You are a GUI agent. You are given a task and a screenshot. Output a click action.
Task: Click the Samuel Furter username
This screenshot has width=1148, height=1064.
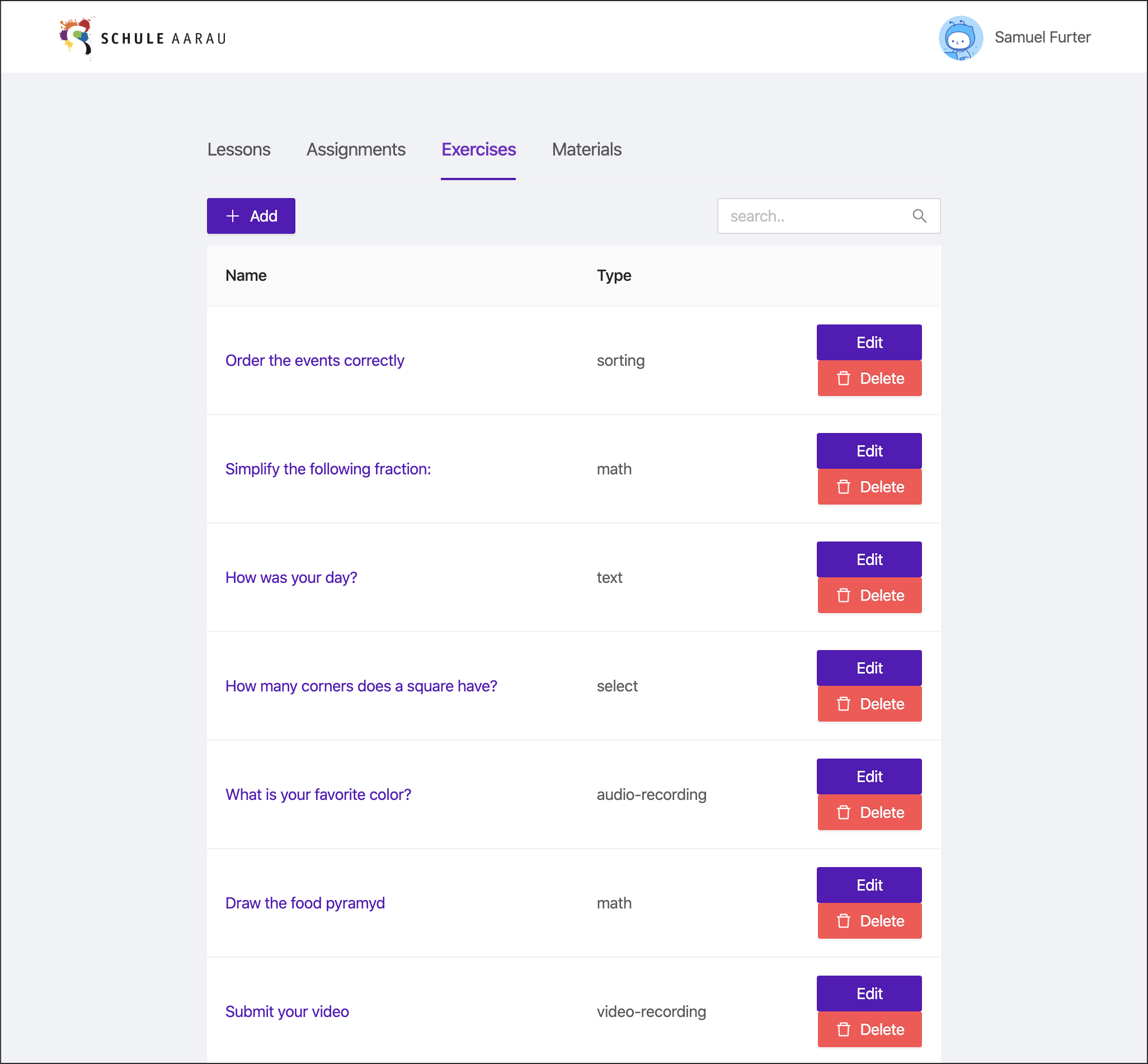(1043, 37)
